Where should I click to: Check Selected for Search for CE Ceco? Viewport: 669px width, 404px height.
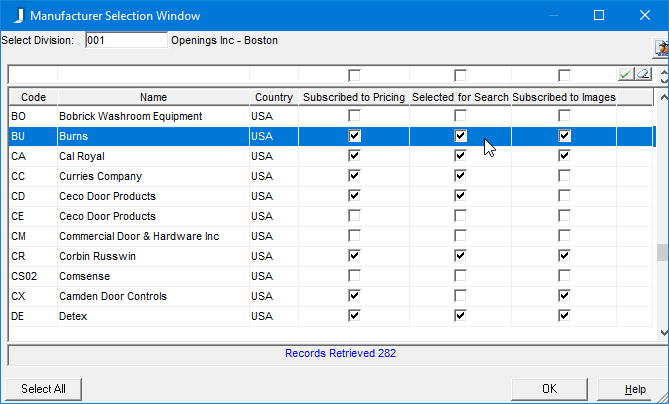coord(460,216)
